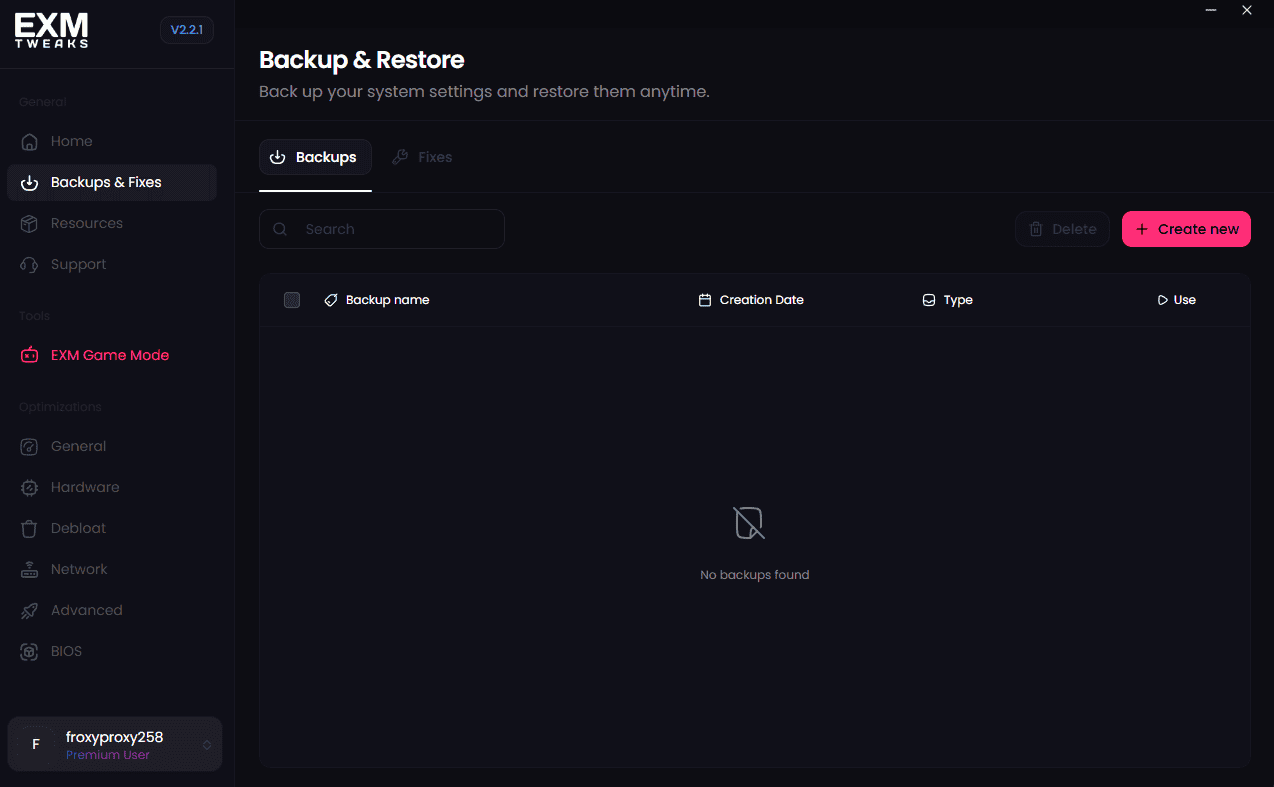
Task: Close the EXM Tweaks window
Action: pyautogui.click(x=1247, y=10)
